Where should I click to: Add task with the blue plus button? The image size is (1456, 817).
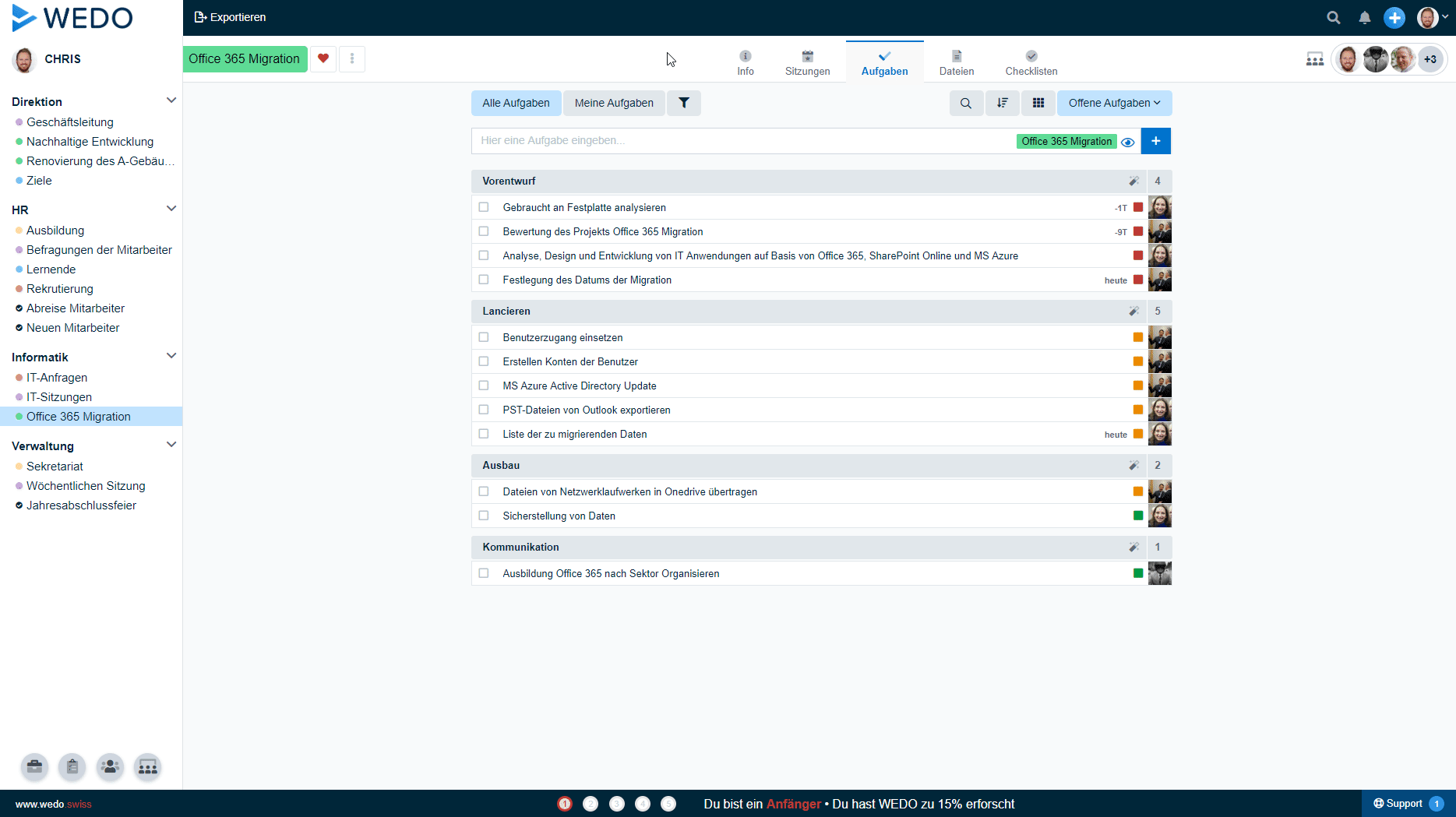[x=1156, y=141]
